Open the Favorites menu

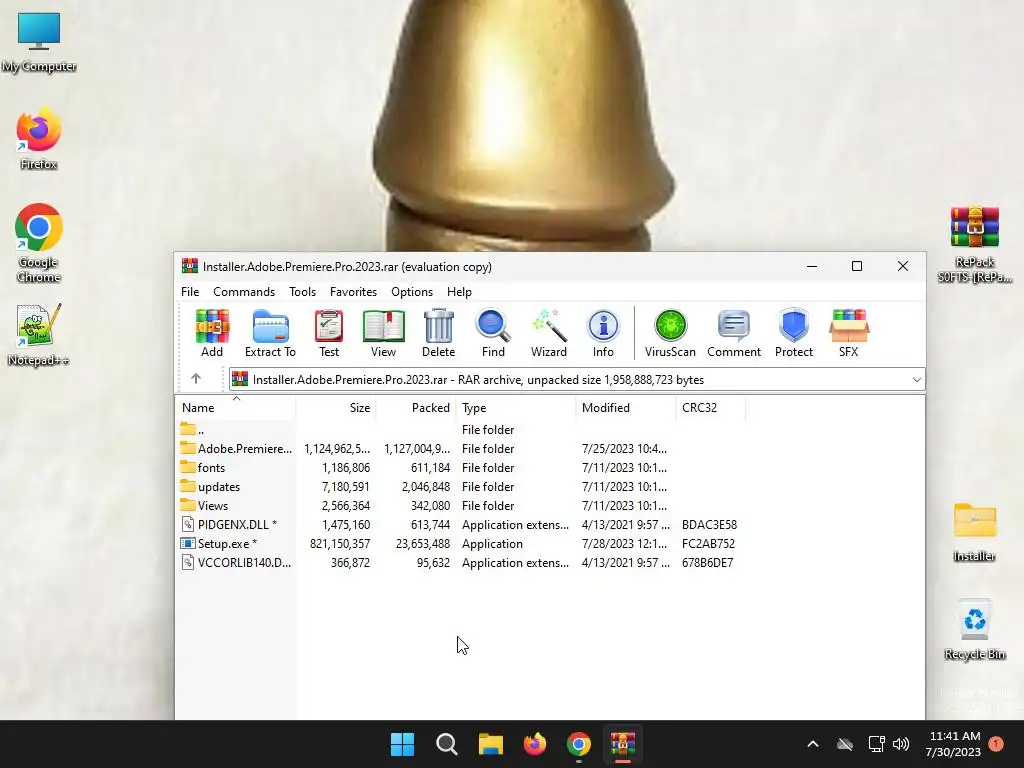[353, 292]
